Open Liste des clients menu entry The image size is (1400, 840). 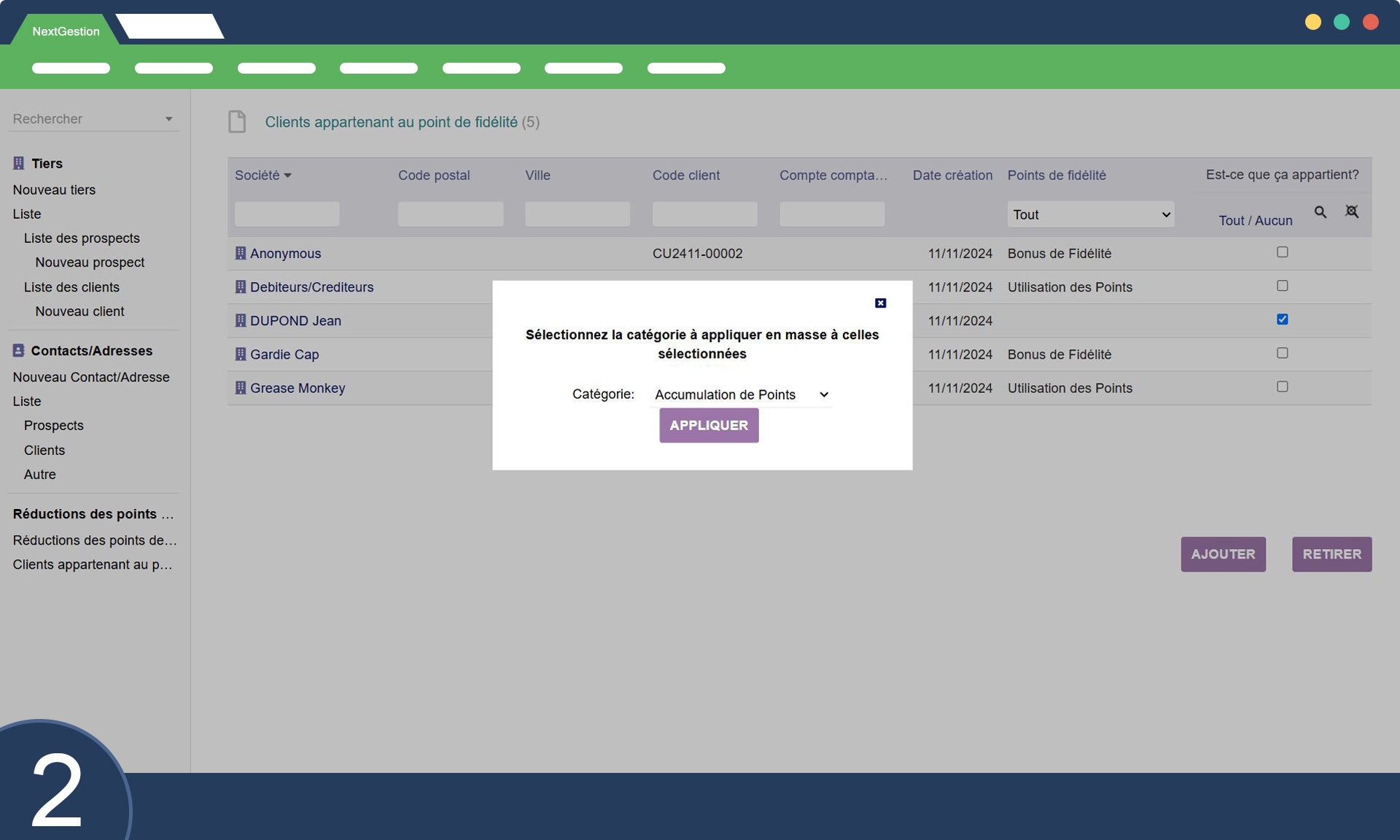pos(71,287)
